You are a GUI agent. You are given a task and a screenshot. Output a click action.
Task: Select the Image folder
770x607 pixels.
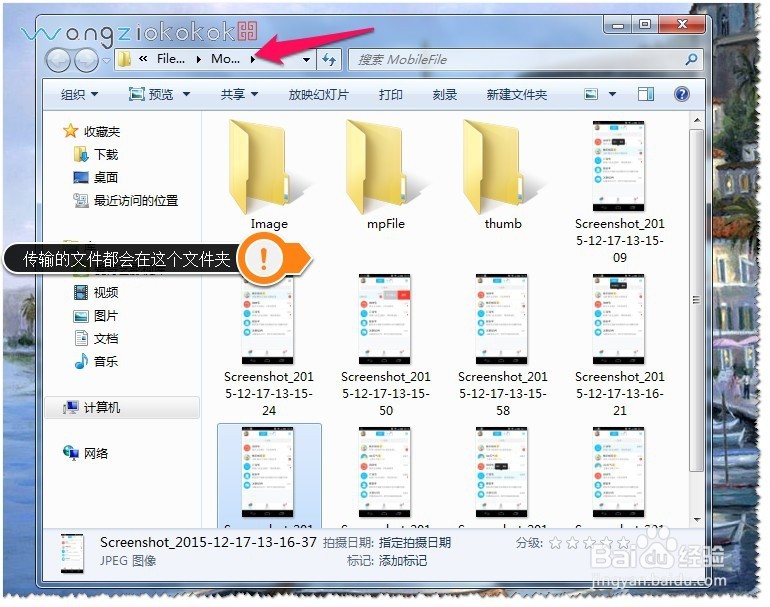pyautogui.click(x=269, y=174)
